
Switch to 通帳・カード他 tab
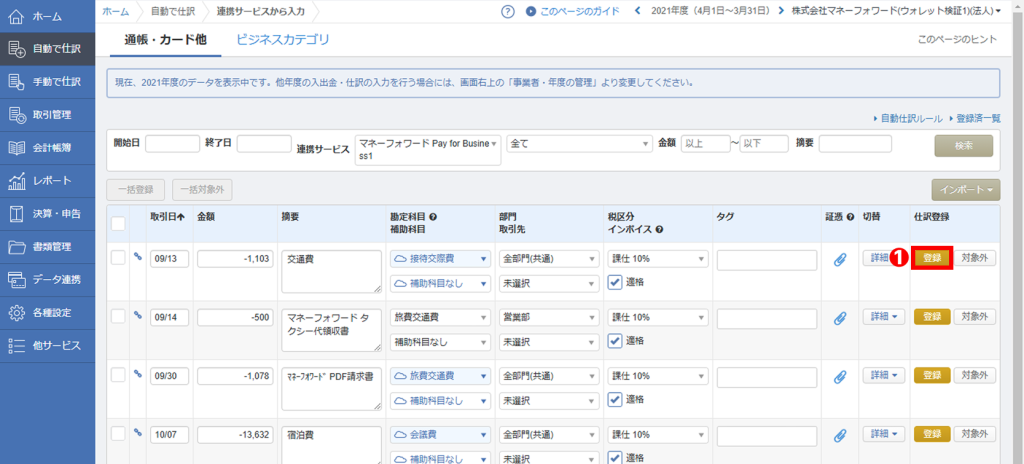click(166, 40)
